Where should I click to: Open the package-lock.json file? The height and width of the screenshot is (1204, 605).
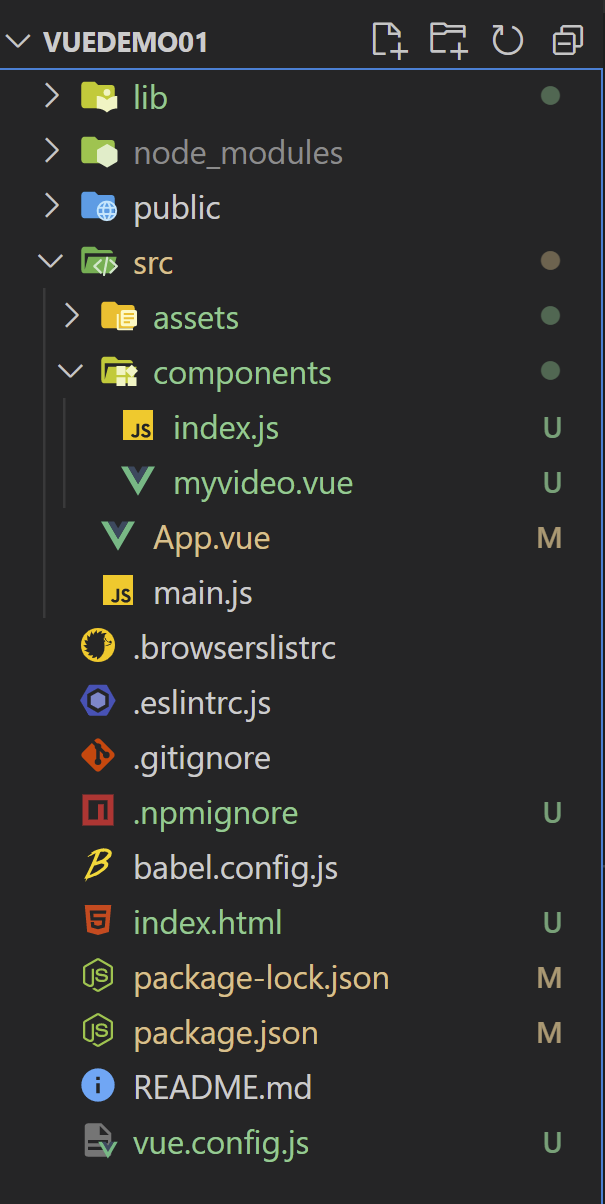coord(261,978)
